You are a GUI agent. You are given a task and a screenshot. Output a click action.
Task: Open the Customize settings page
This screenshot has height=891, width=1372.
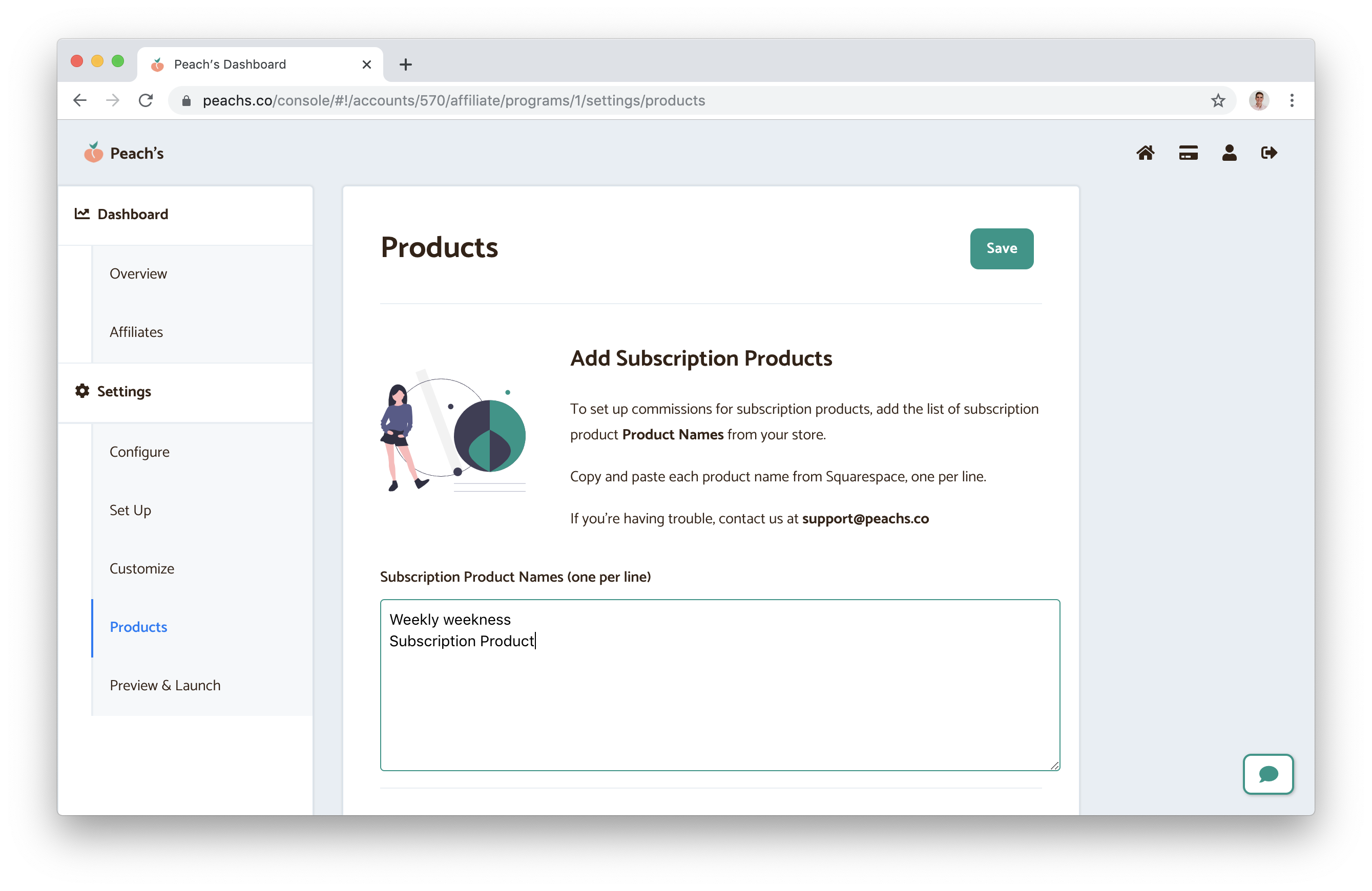click(142, 568)
